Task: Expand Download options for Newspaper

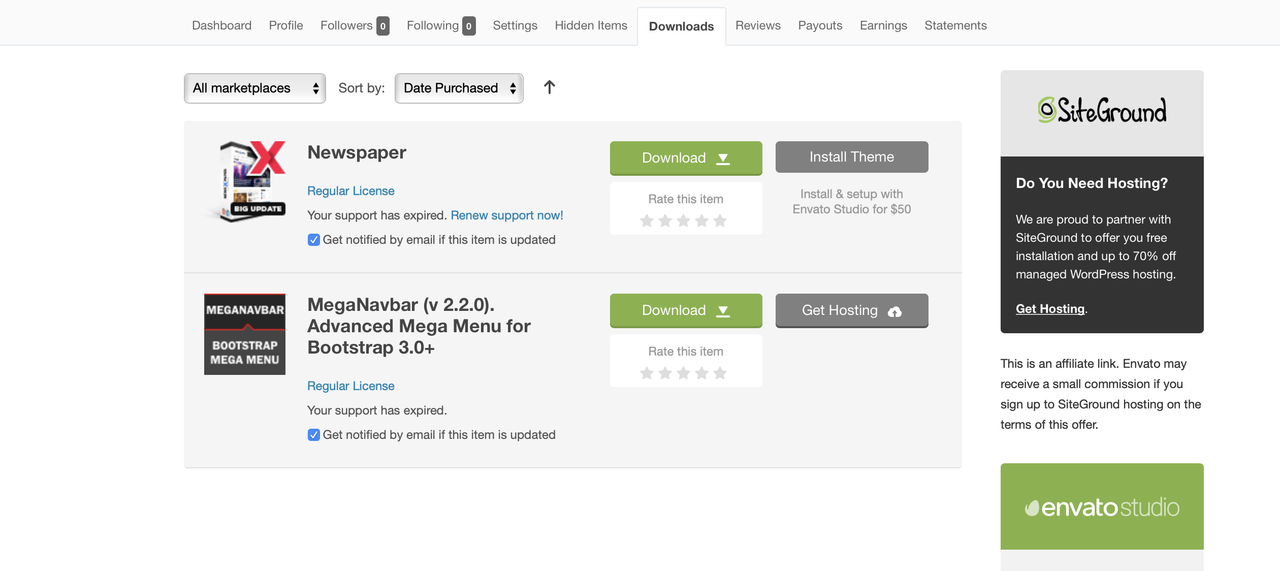Action: [686, 158]
